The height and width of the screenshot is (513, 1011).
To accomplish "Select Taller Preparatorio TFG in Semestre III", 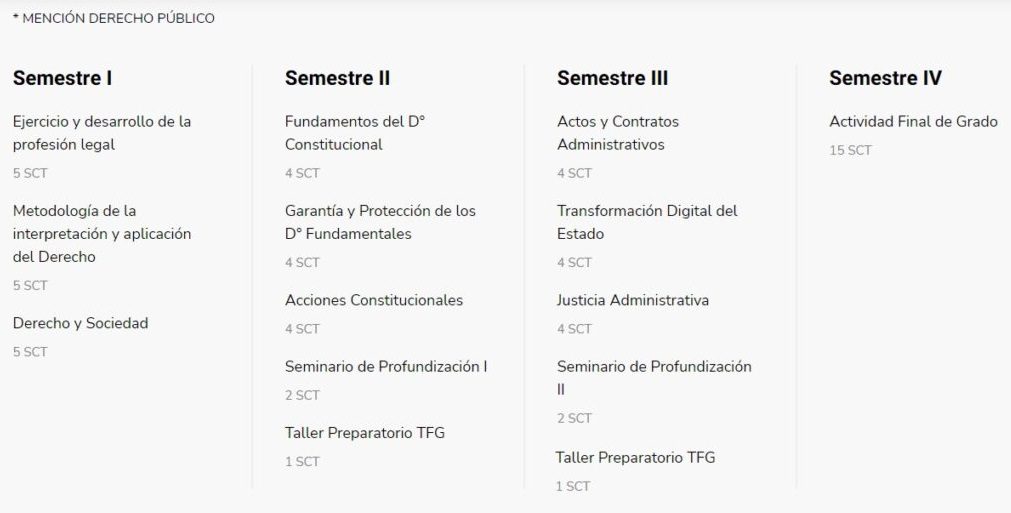I will pos(636,458).
